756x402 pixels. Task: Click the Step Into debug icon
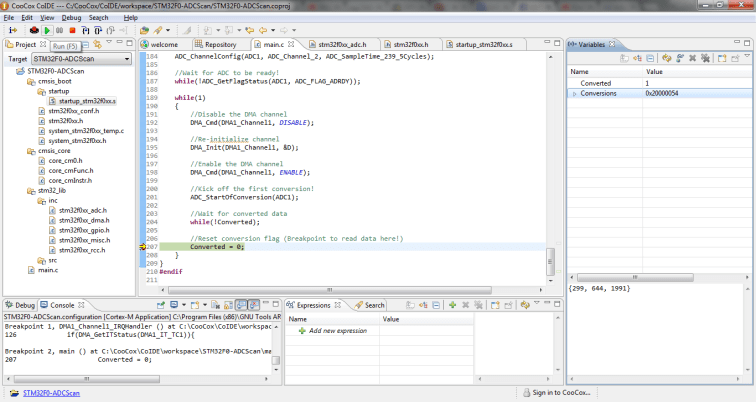tap(85, 30)
